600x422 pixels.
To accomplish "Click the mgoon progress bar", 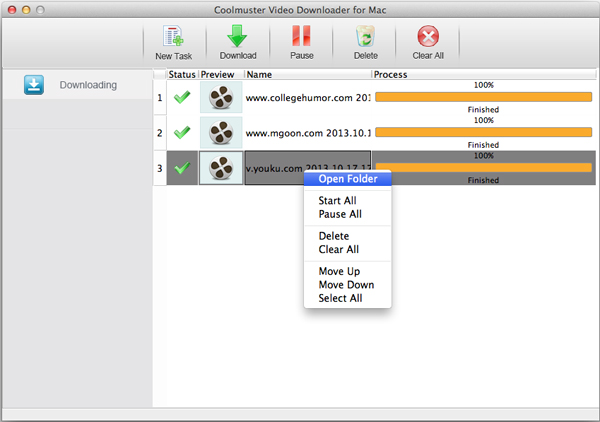I will pyautogui.click(x=483, y=132).
